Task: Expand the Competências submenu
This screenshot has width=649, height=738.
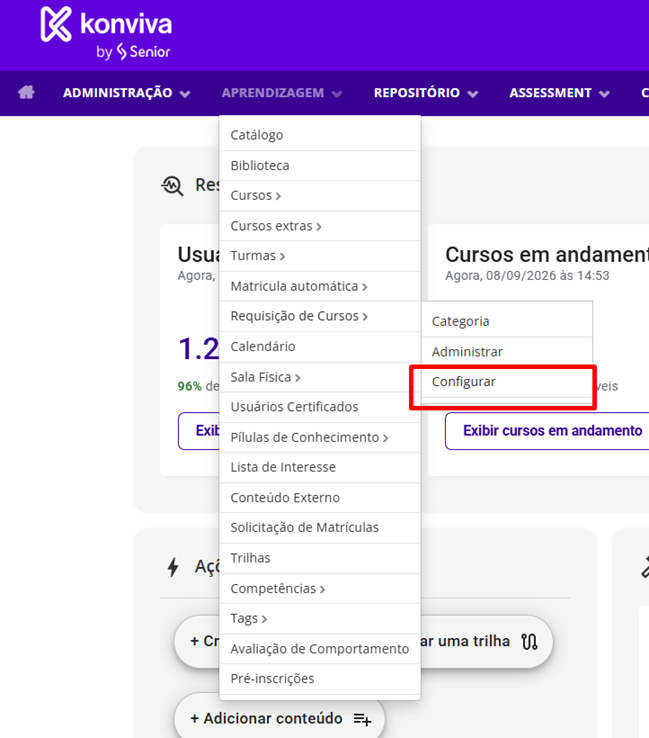Action: pos(320,589)
